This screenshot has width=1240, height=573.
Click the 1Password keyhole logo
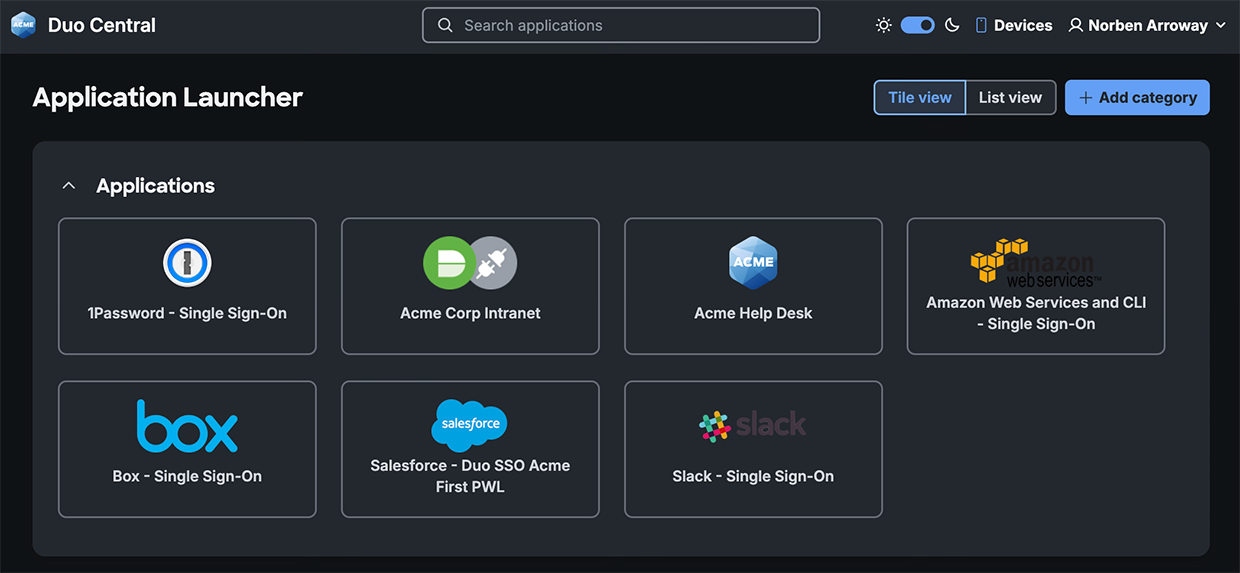click(187, 263)
